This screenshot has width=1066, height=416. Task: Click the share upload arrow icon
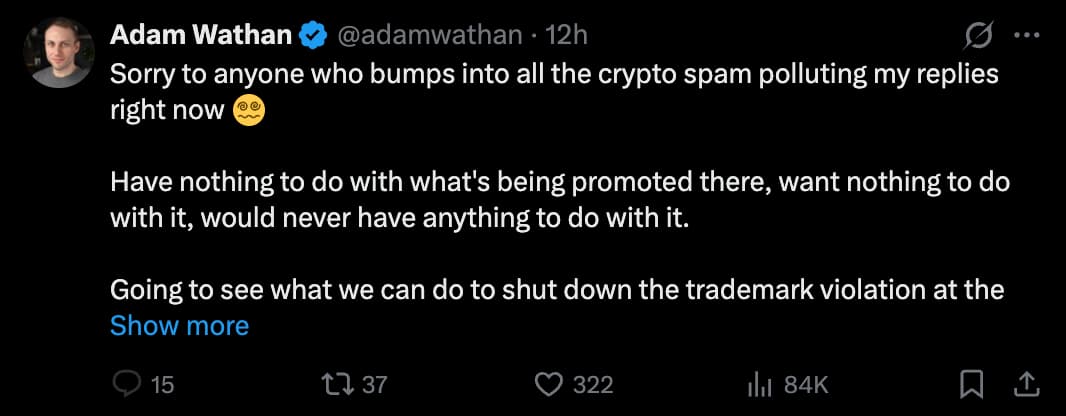(1026, 383)
